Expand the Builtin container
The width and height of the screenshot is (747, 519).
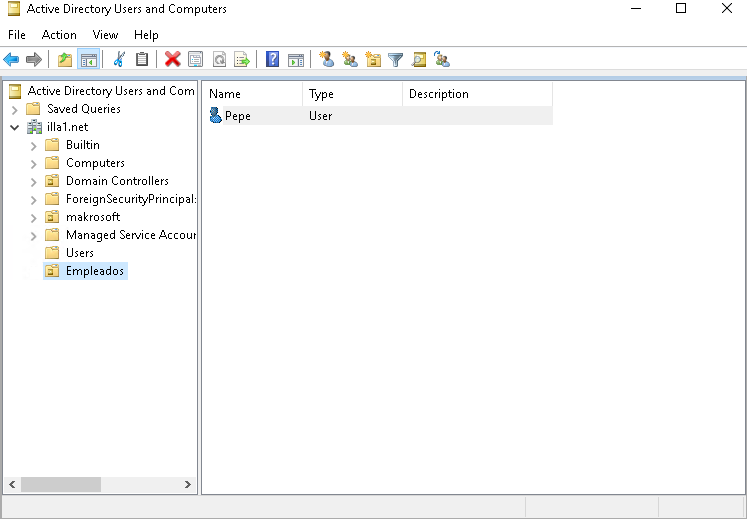(33, 145)
